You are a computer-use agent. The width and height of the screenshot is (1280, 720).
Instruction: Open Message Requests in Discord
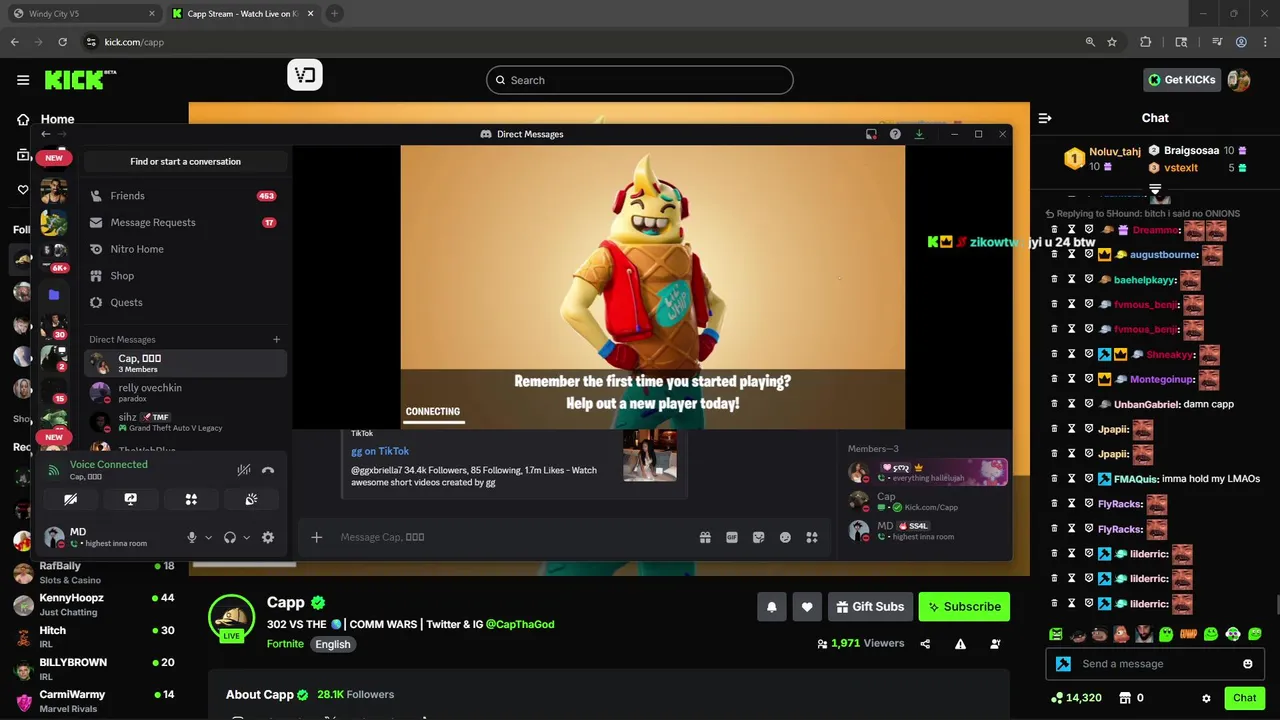pos(185,222)
